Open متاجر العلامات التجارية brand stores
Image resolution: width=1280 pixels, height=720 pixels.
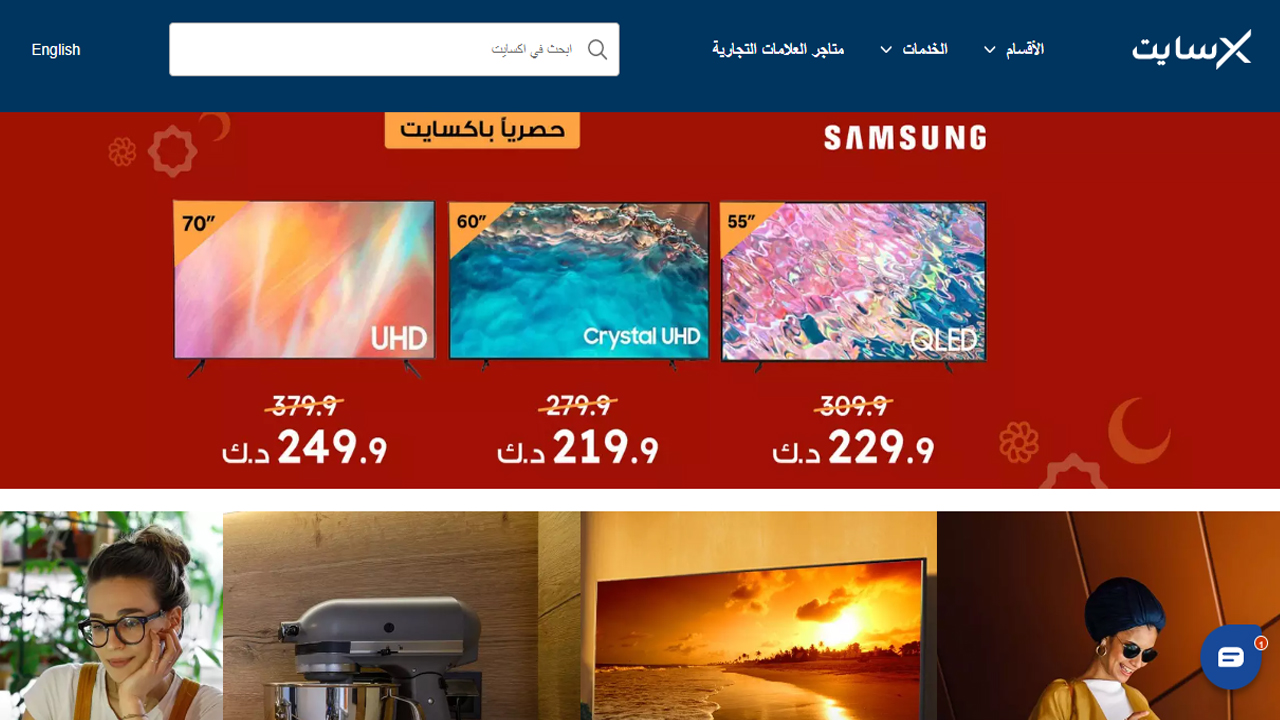tap(778, 49)
